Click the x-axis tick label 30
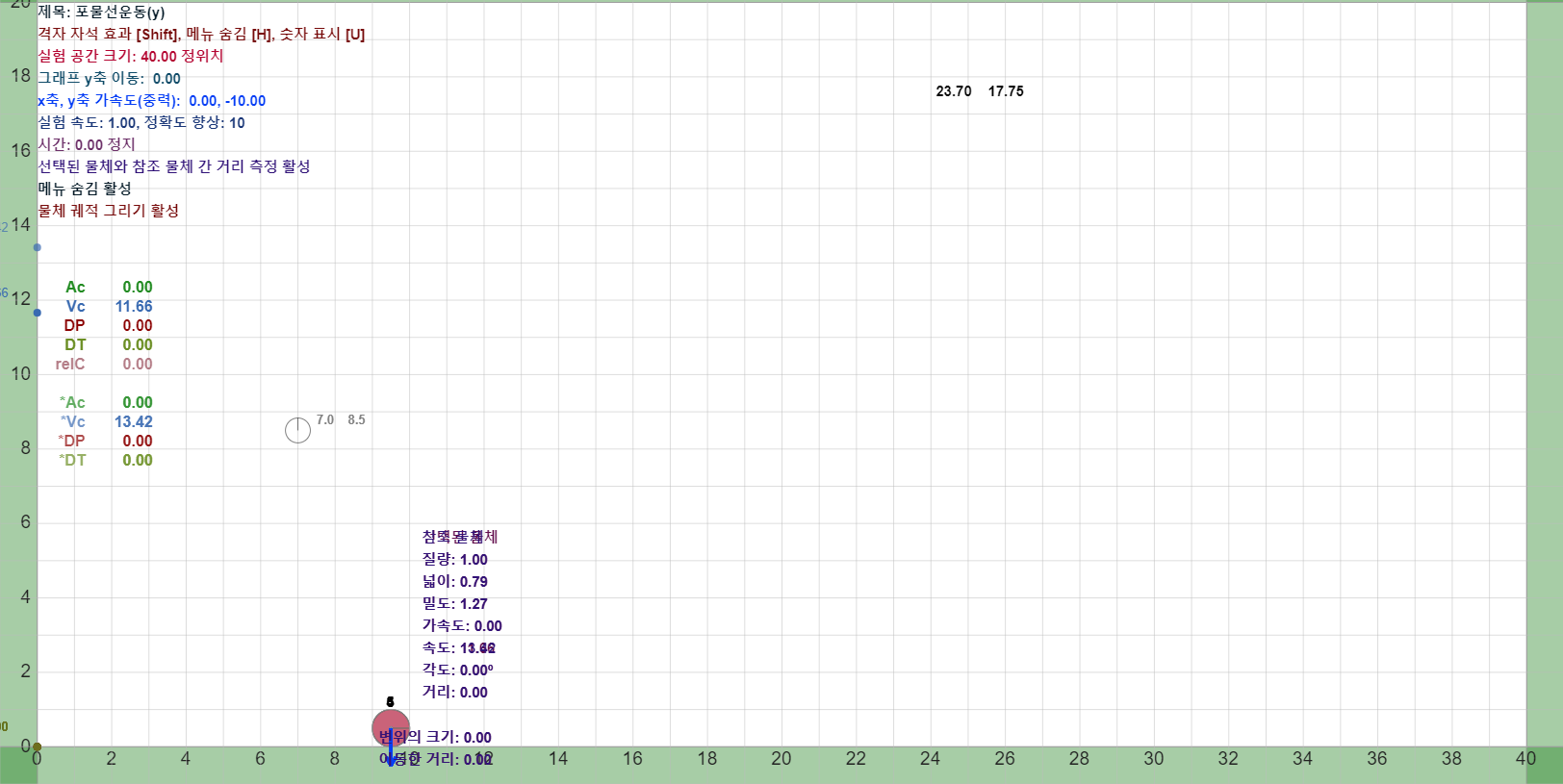This screenshot has height=784, width=1563. (1154, 758)
